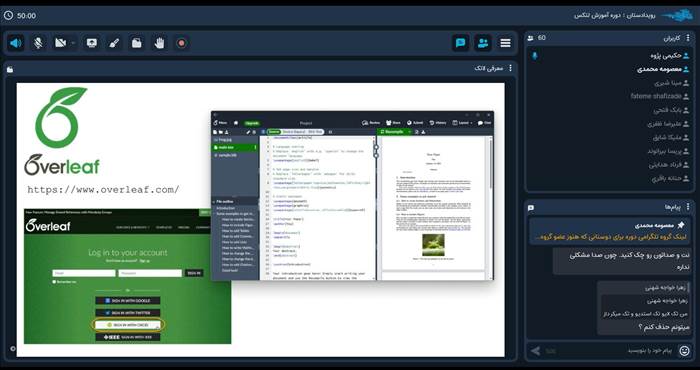
Task: Click the red record button
Action: [181, 43]
